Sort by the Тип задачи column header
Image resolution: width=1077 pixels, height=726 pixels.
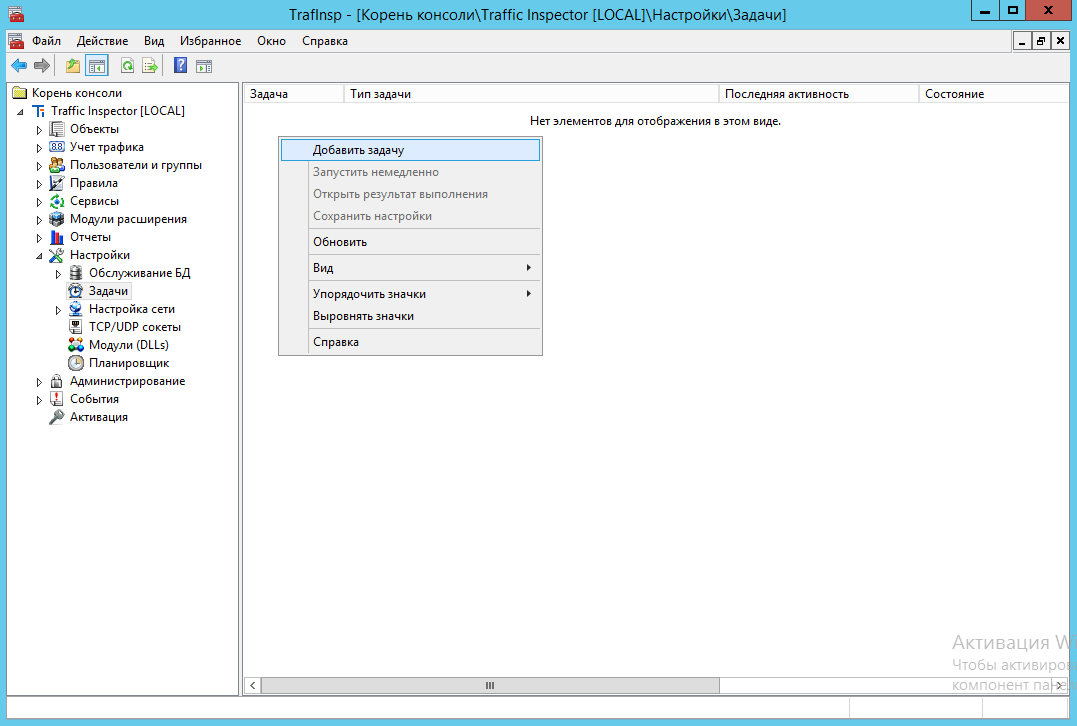click(531, 94)
